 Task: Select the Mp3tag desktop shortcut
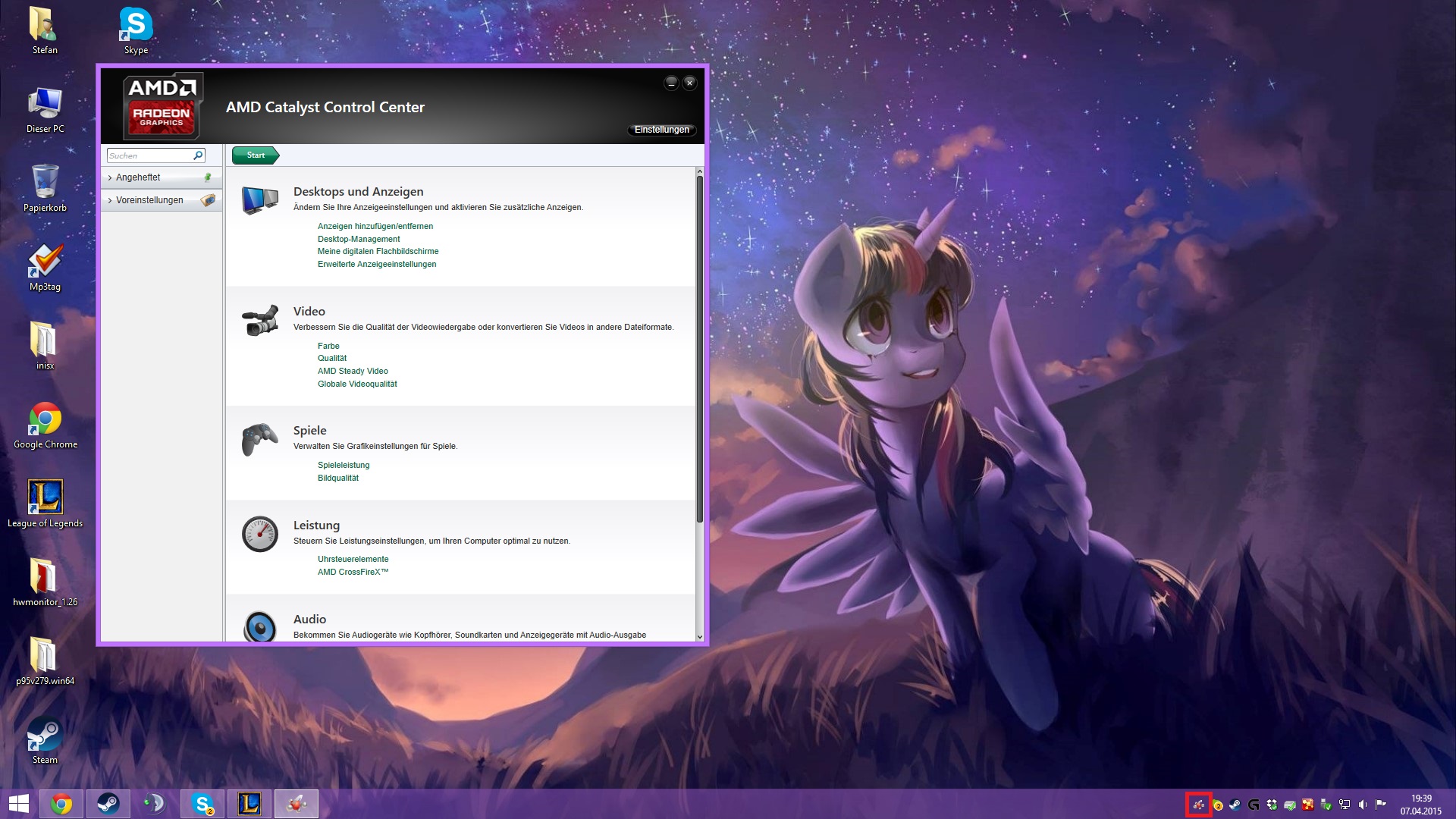point(45,268)
